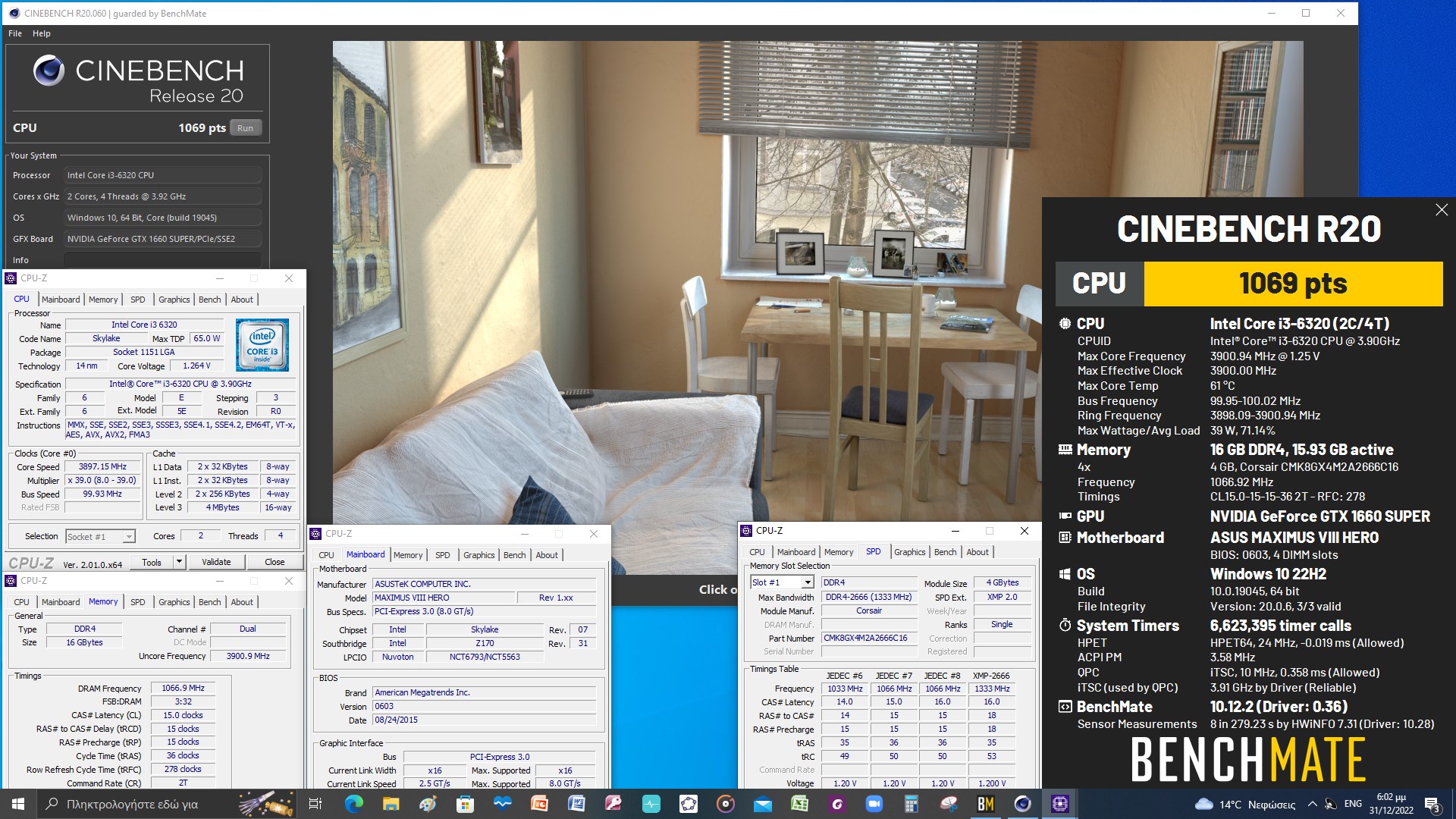Click the 1069 pts yellow score banner
The width and height of the screenshot is (1456, 819).
tap(1293, 284)
